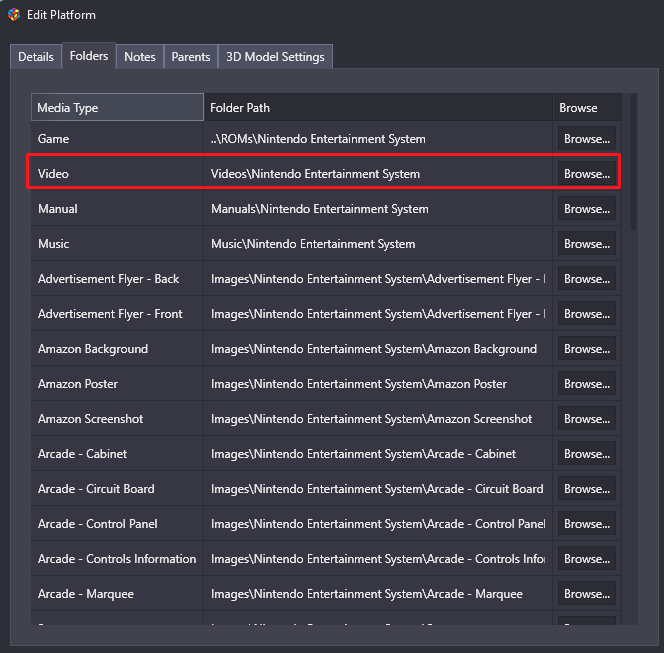Select the Video media type cell
This screenshot has height=653, width=664.
pyautogui.click(x=117, y=174)
